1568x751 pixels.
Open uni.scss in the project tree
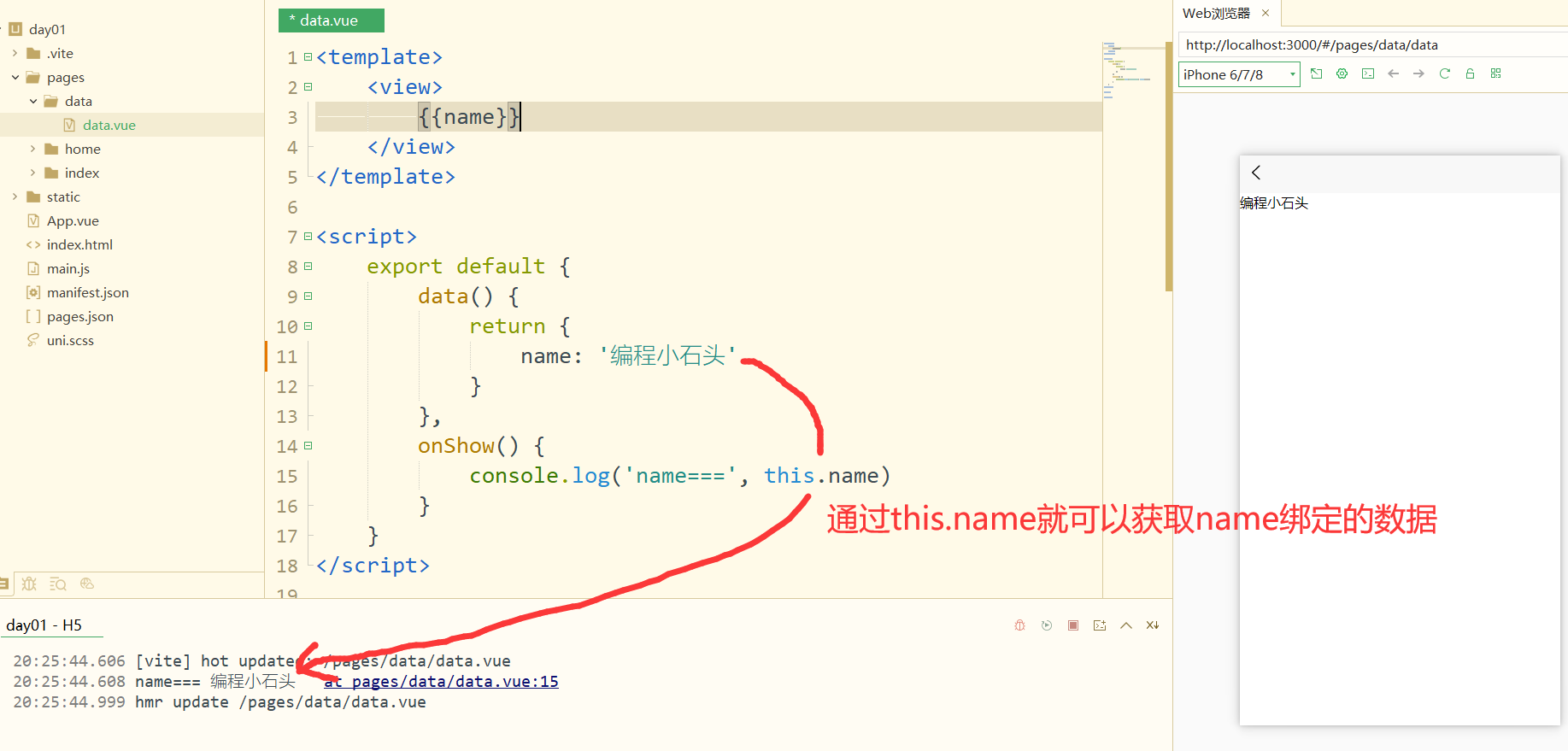(70, 340)
